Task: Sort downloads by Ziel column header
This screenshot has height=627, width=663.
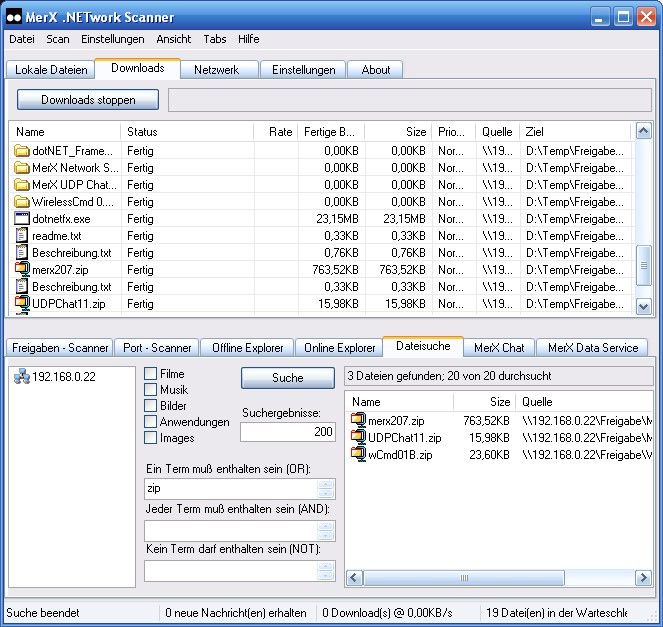Action: tap(575, 132)
